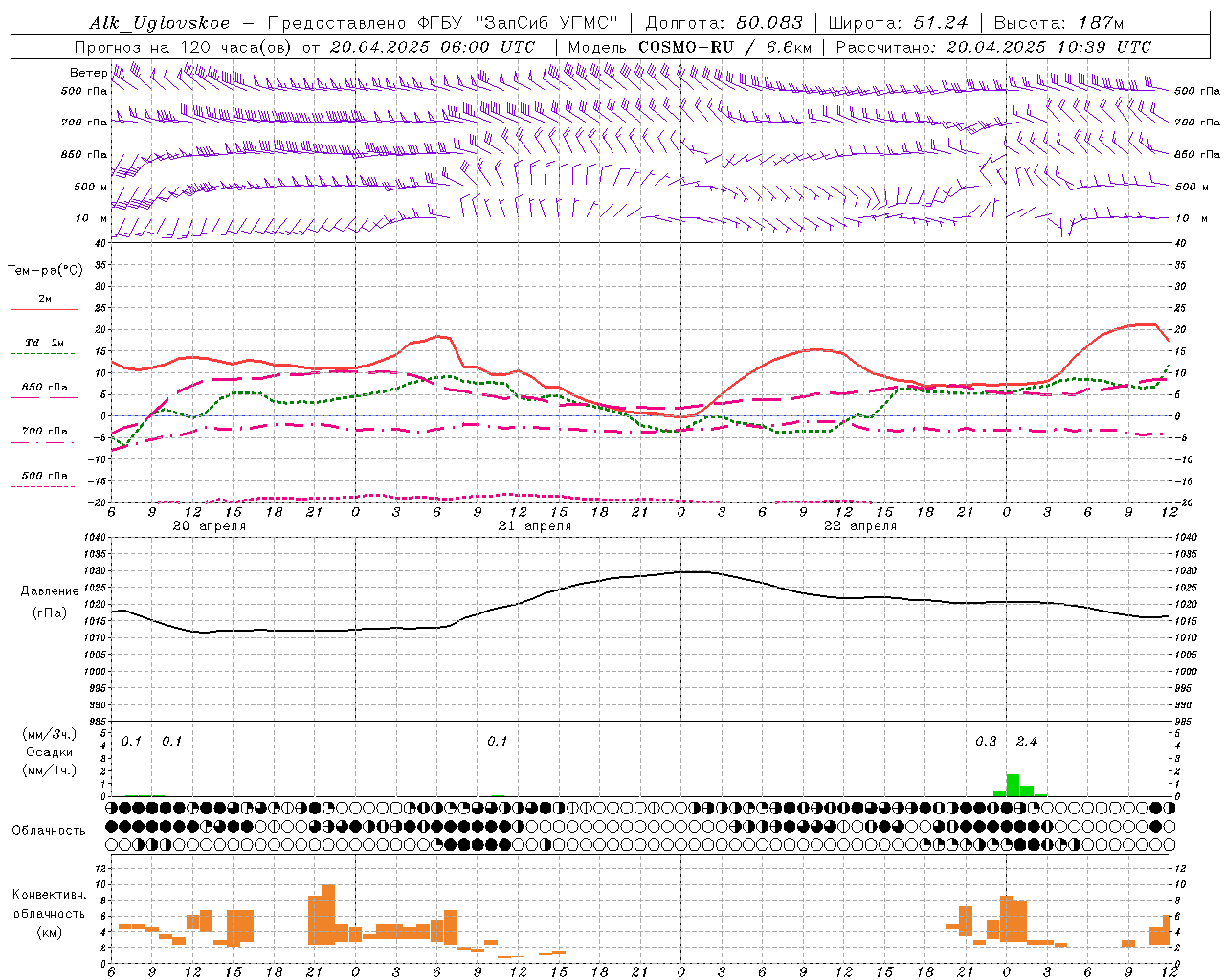Screen dimensions: 1225x980
Task: Click the 'Предоставлено ФГБУ "ЗапСиб УГМС"' text
Action: tap(442, 23)
